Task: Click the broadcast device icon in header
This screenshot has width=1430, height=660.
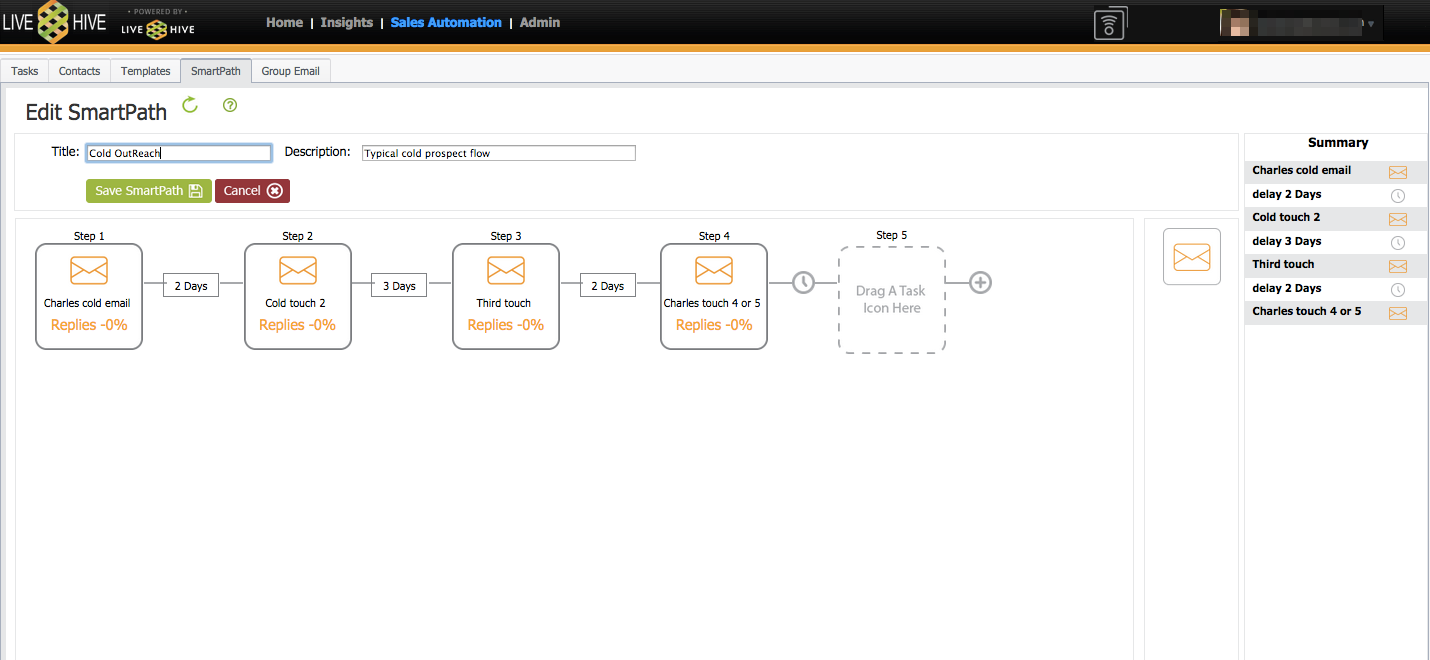Action: (x=1110, y=23)
